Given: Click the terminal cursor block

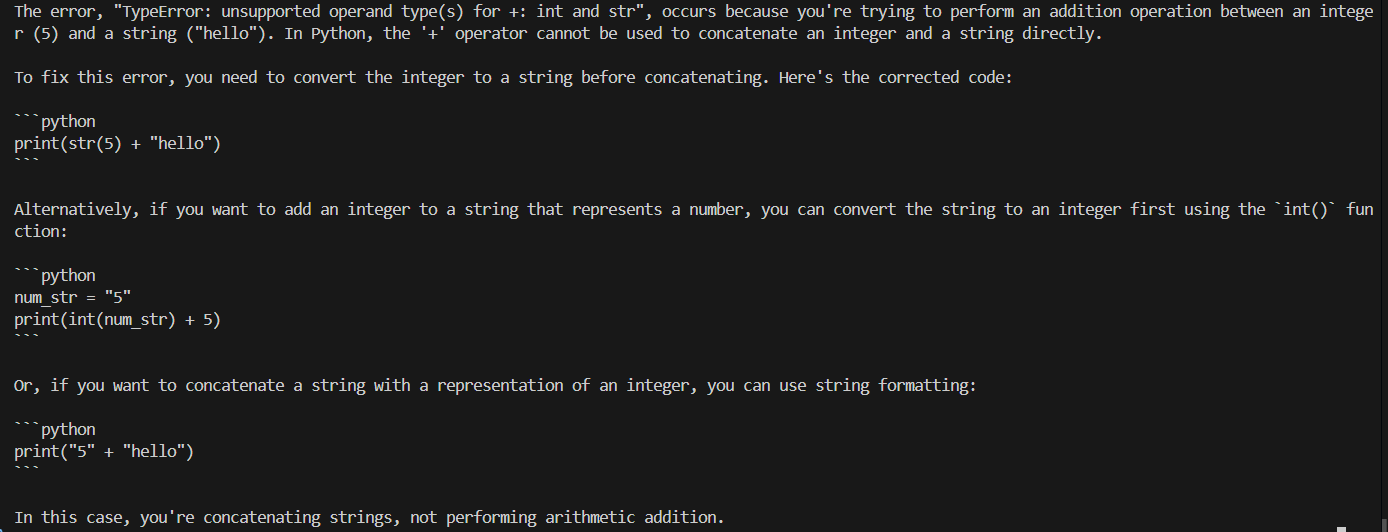Looking at the screenshot, I should point(1342,529).
